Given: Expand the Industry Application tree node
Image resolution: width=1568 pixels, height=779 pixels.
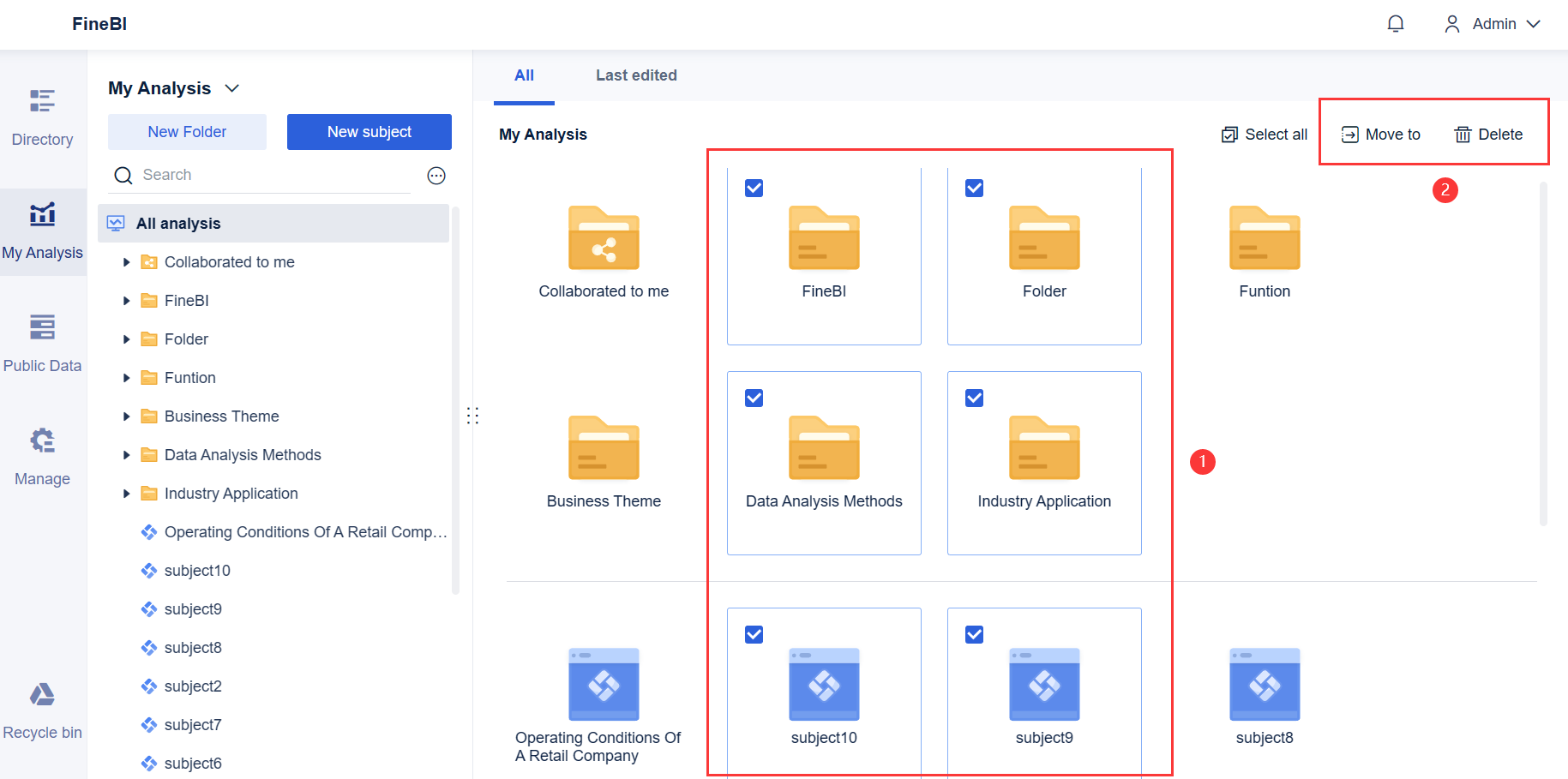Looking at the screenshot, I should [126, 493].
